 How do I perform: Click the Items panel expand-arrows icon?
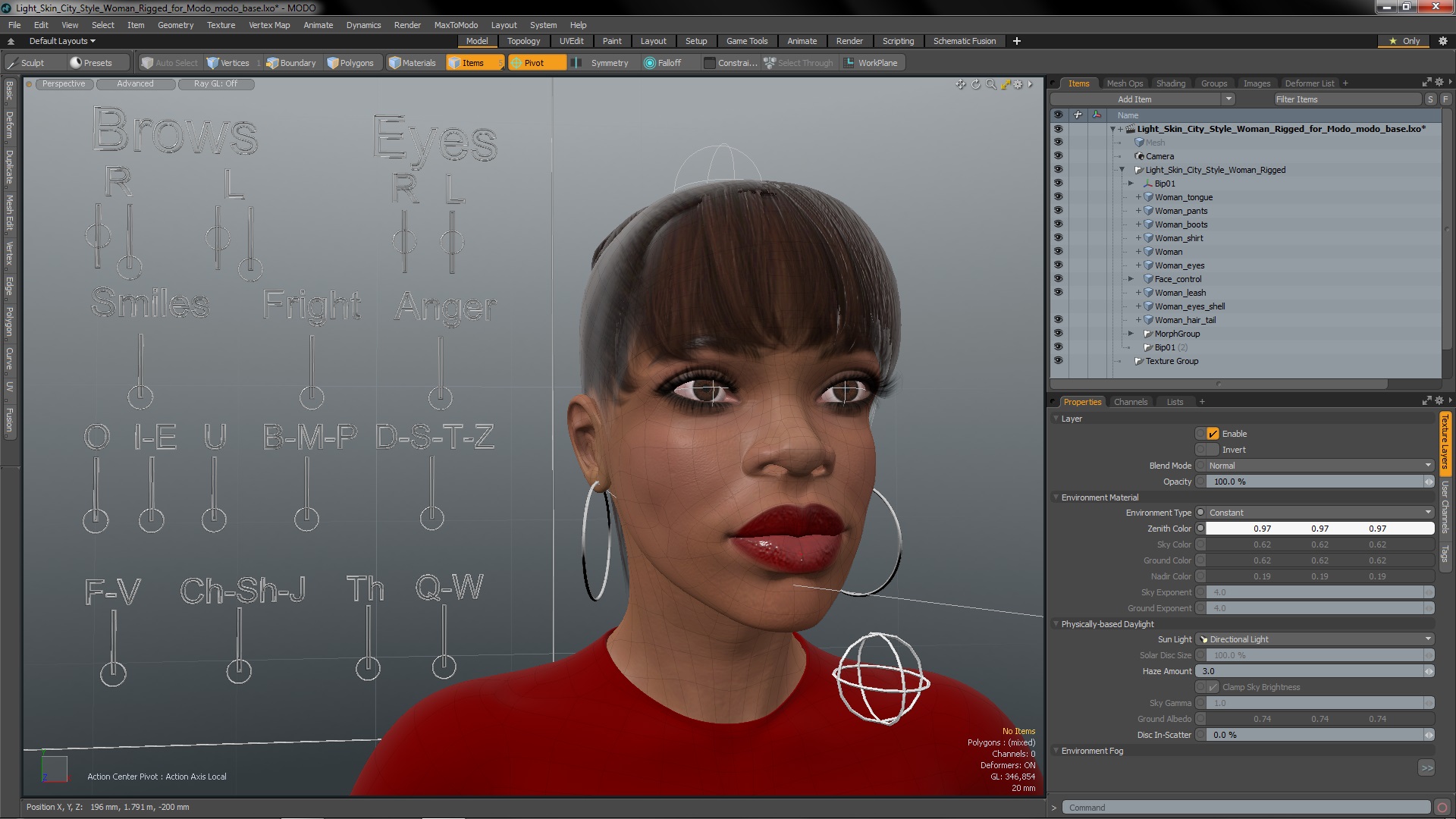pos(1426,82)
